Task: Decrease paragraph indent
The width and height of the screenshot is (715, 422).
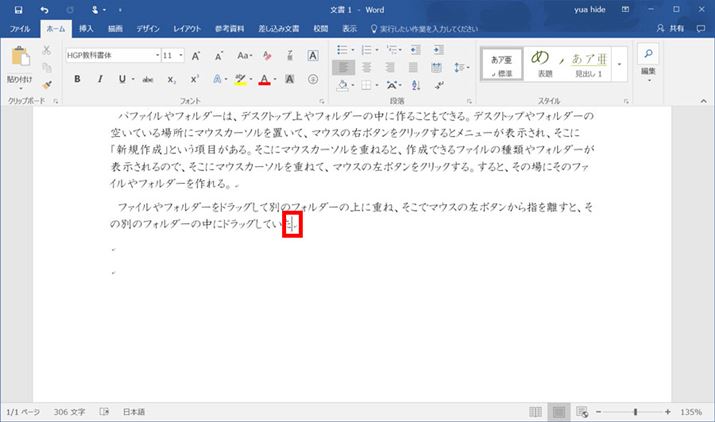Action: [x=415, y=50]
